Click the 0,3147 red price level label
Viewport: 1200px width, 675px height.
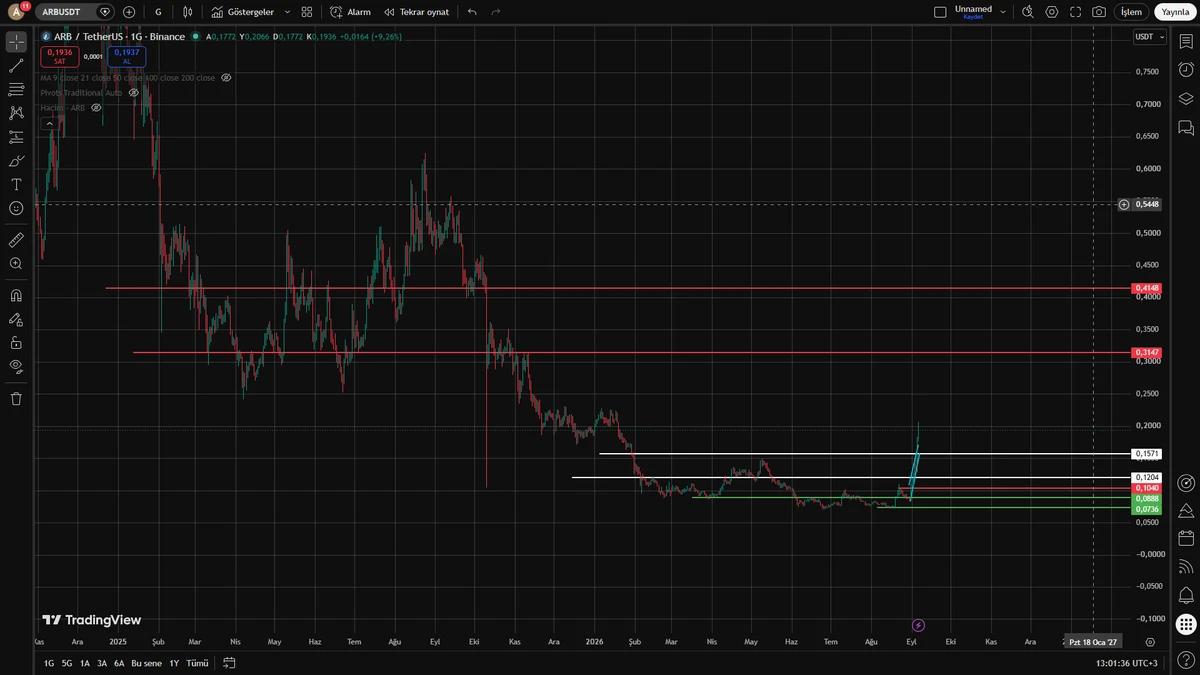point(1147,352)
